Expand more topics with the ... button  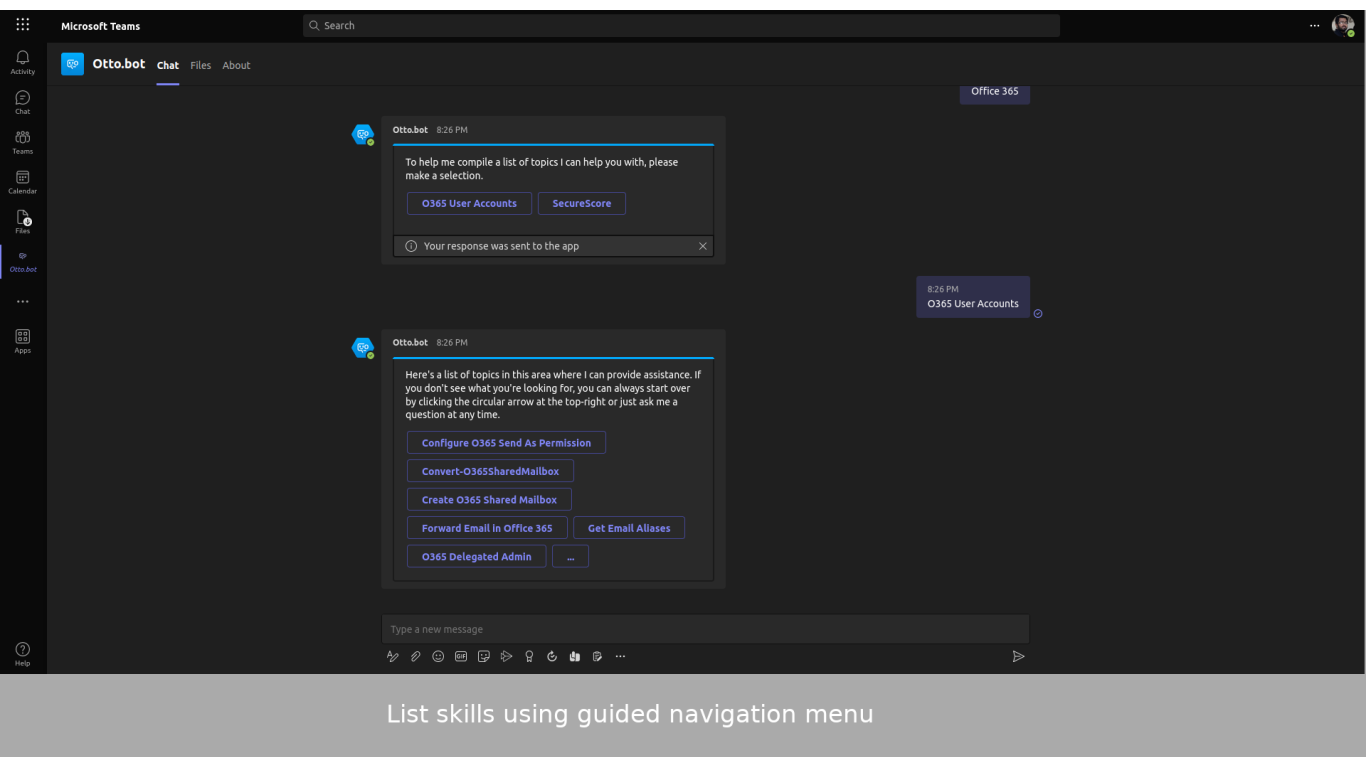click(x=570, y=557)
